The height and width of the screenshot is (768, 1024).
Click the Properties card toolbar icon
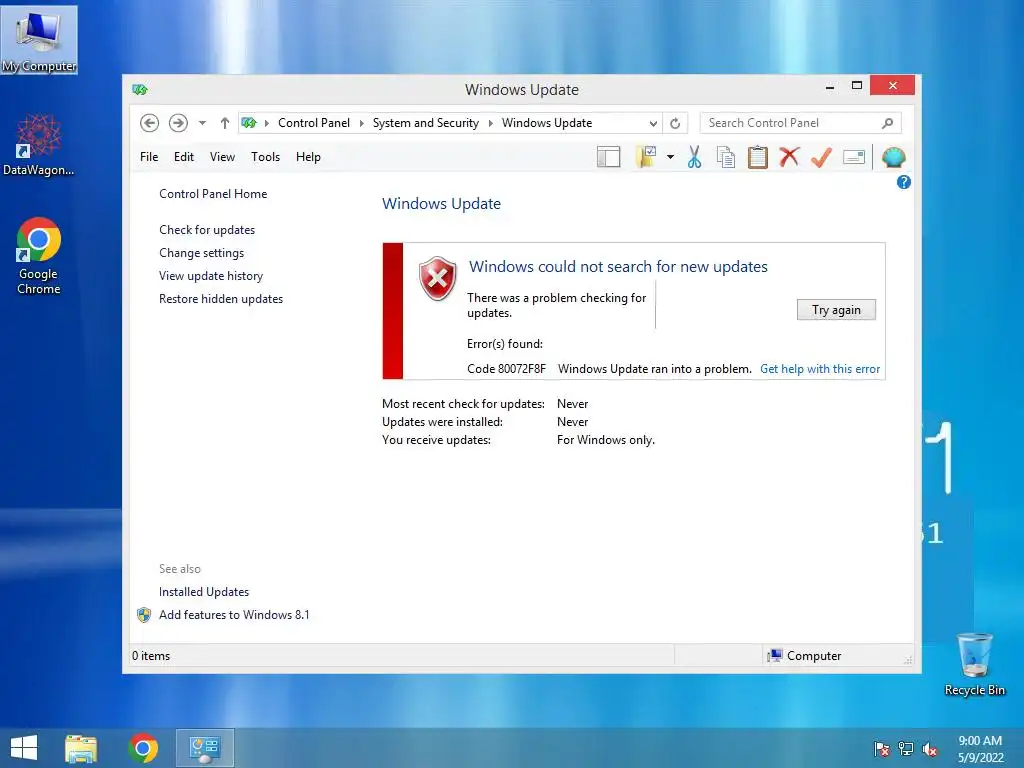coord(854,157)
